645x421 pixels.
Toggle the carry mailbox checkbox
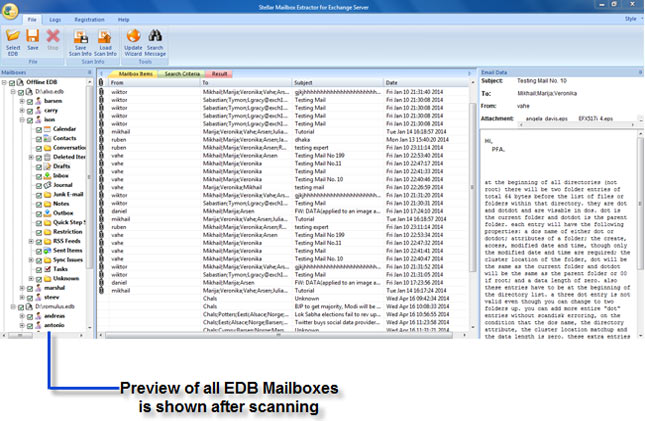click(x=30, y=111)
